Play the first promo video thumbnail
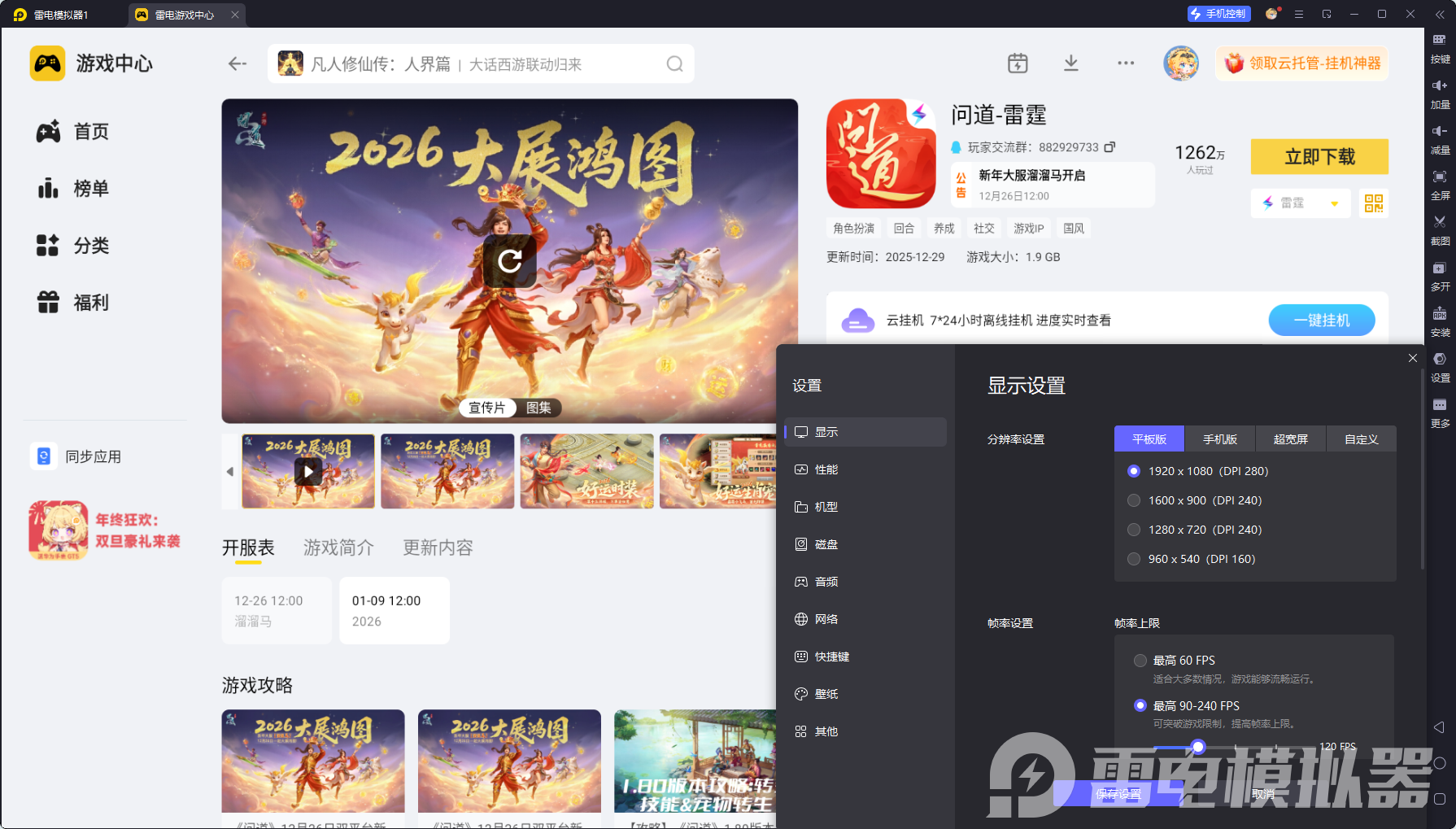The width and height of the screenshot is (1456, 829). [x=308, y=472]
